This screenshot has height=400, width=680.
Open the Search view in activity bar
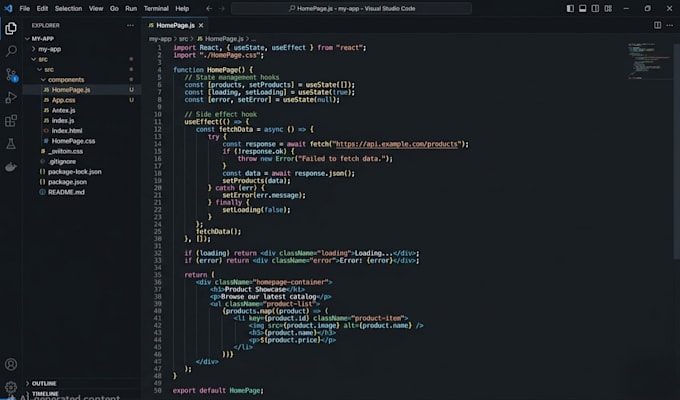click(11, 51)
